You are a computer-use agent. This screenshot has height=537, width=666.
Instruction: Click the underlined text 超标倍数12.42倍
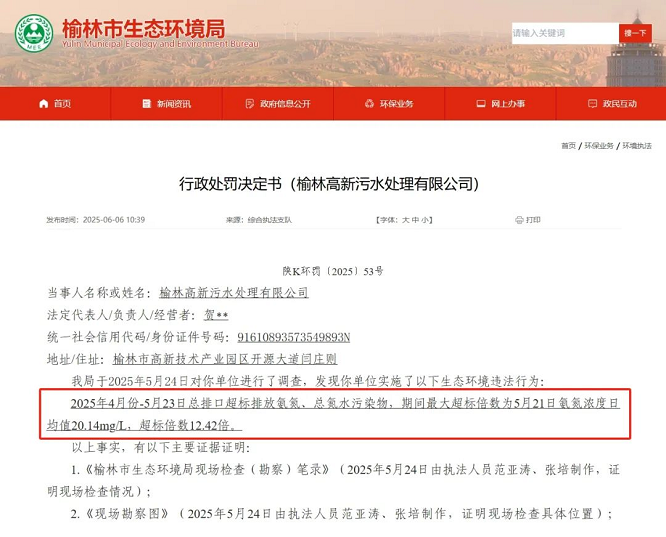point(188,425)
